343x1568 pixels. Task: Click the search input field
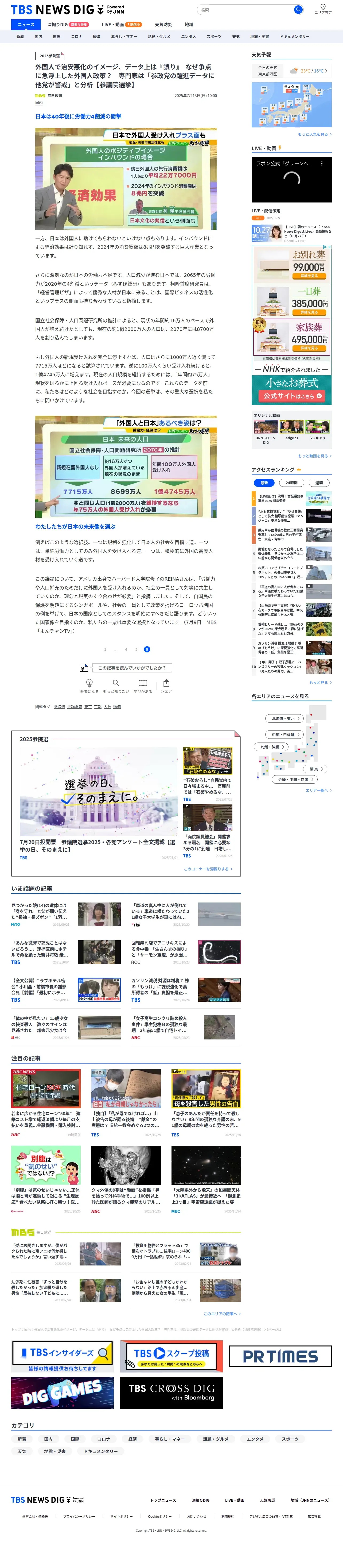point(246,10)
